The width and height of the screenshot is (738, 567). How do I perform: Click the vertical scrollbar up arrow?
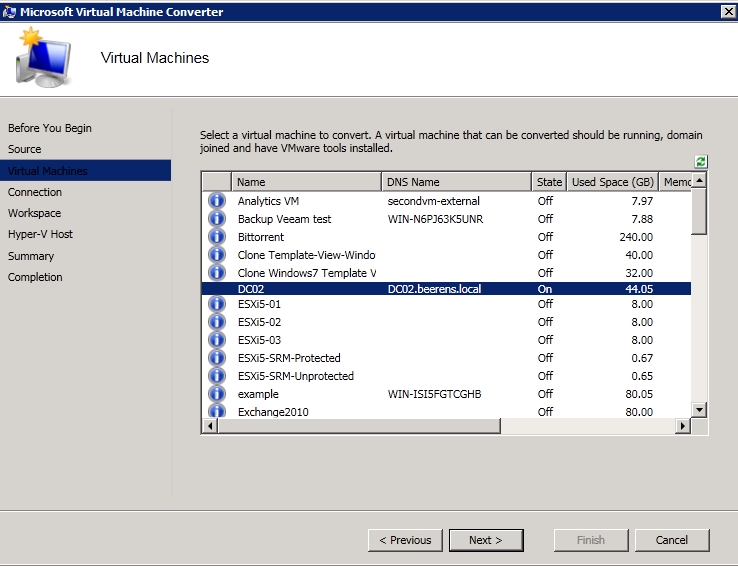point(699,180)
